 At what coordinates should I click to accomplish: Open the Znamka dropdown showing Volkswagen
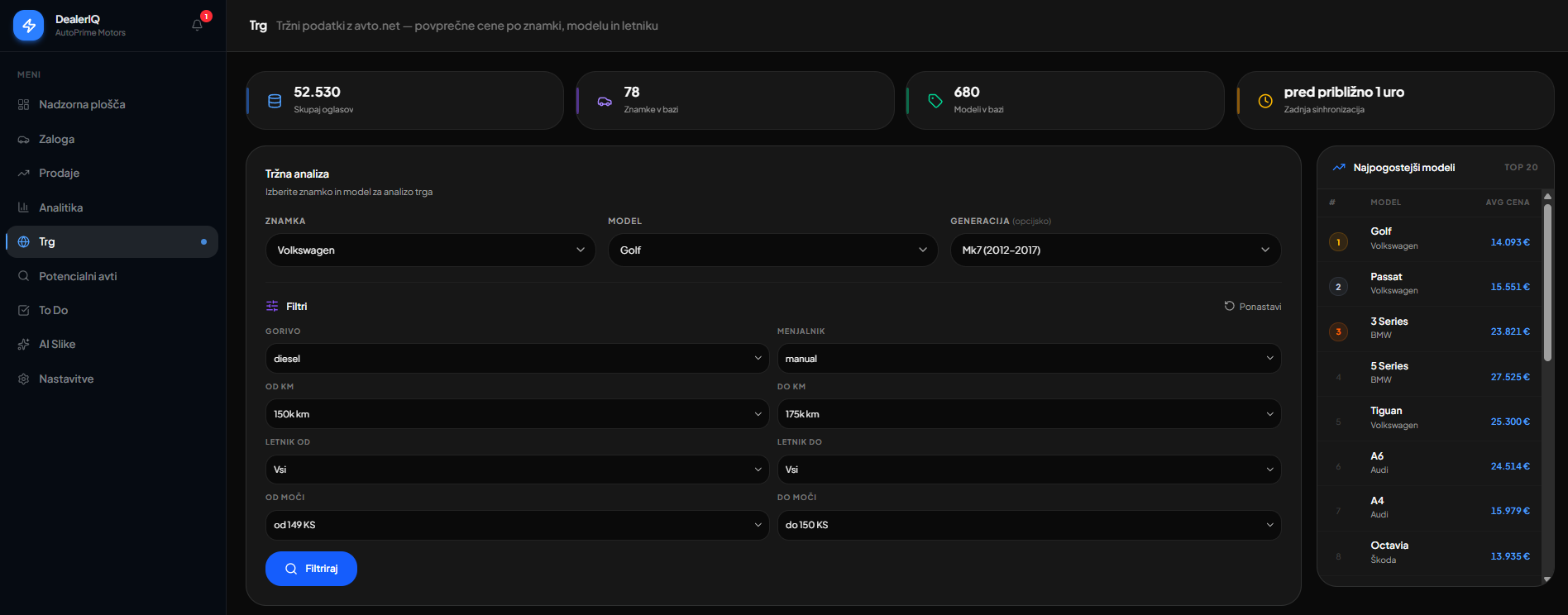point(430,250)
